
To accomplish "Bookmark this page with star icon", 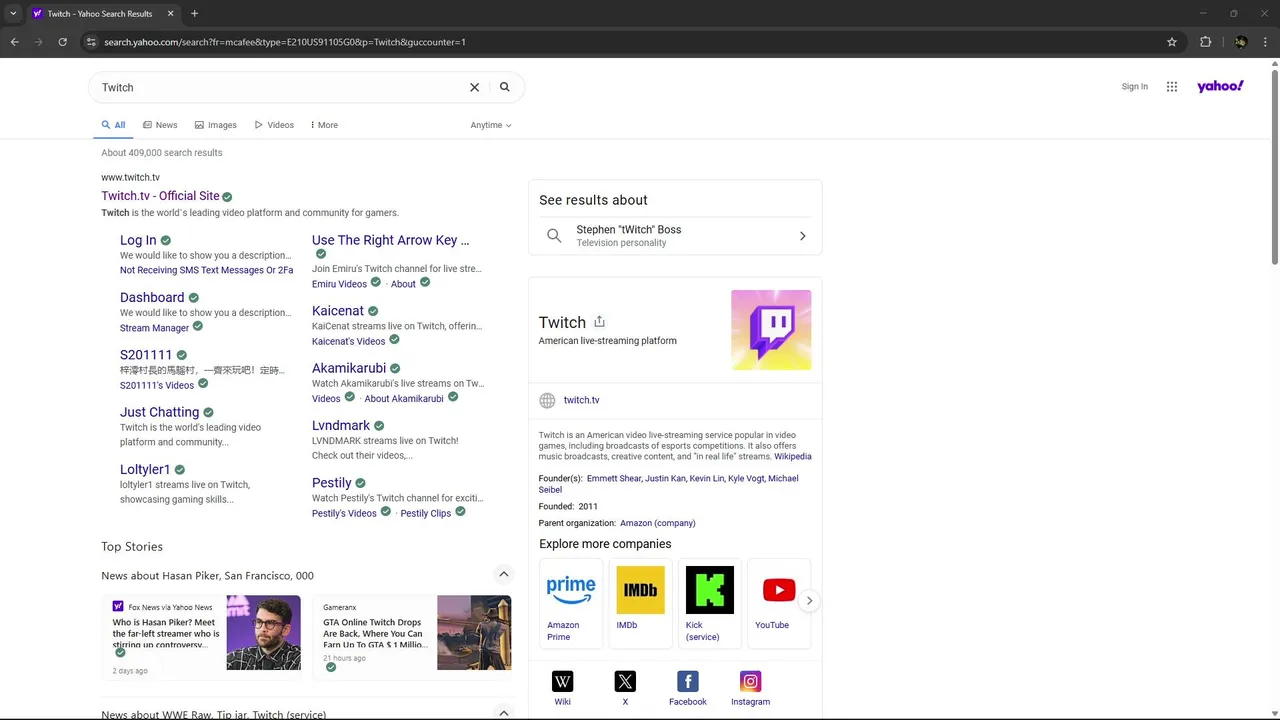I will pyautogui.click(x=1172, y=42).
